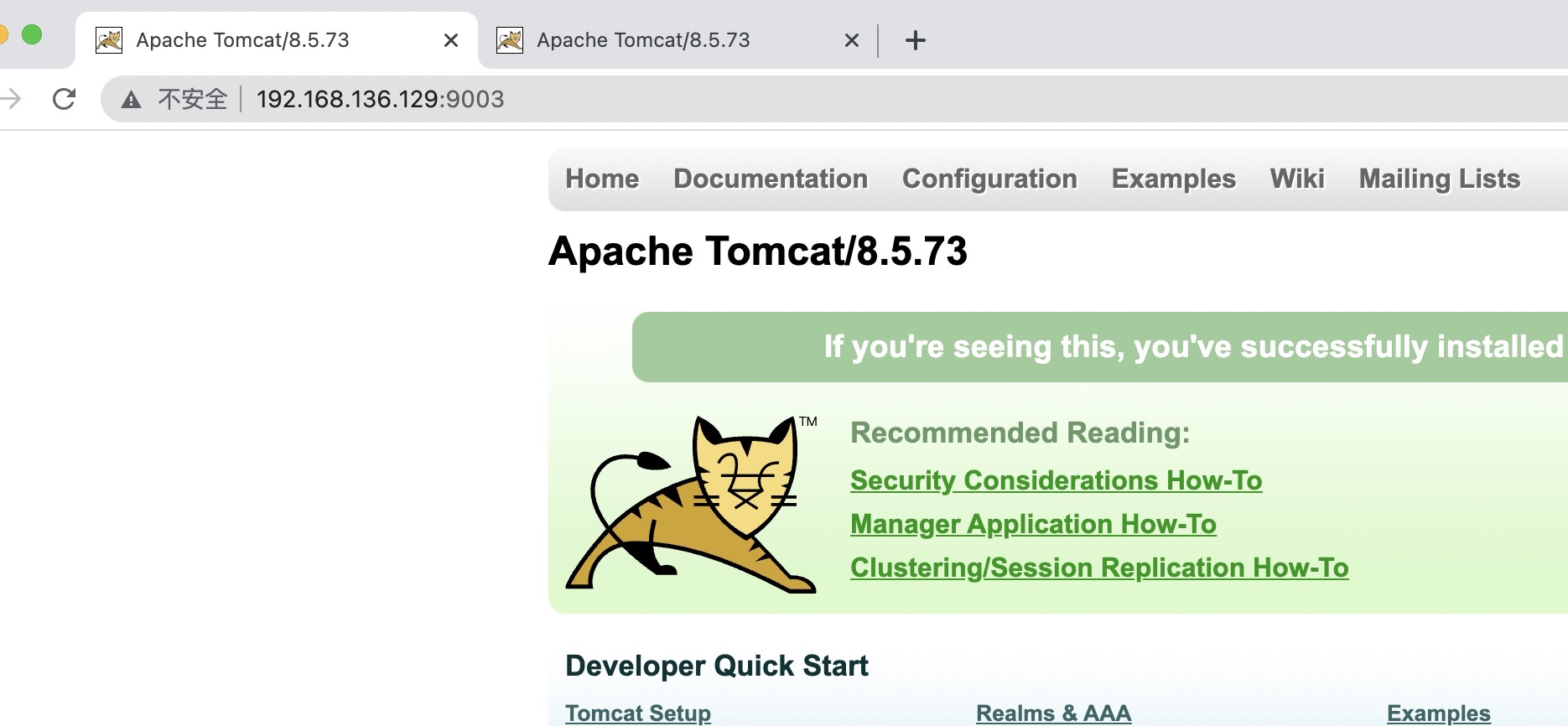1568x726 pixels.
Task: Open the Configuration nav item
Action: click(989, 179)
